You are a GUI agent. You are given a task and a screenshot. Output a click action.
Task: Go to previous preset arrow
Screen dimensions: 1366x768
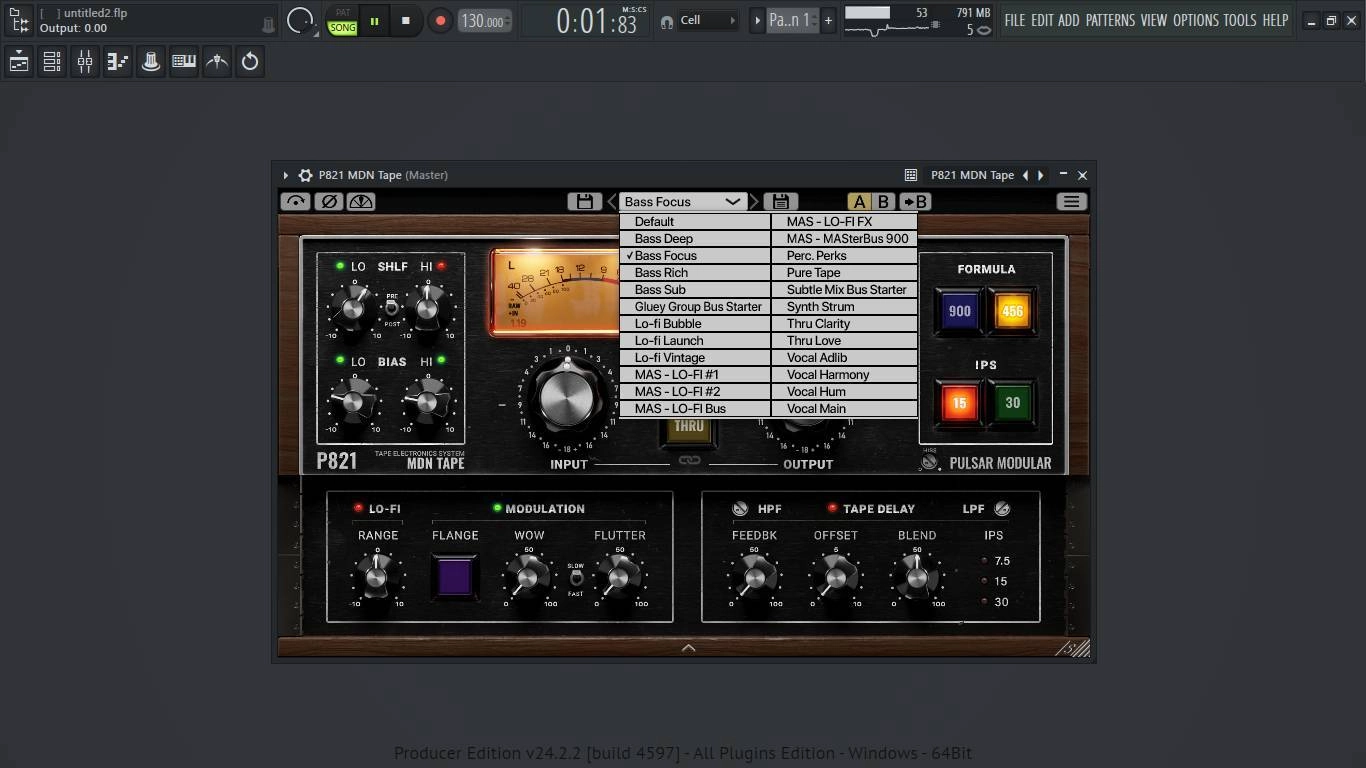click(612, 201)
